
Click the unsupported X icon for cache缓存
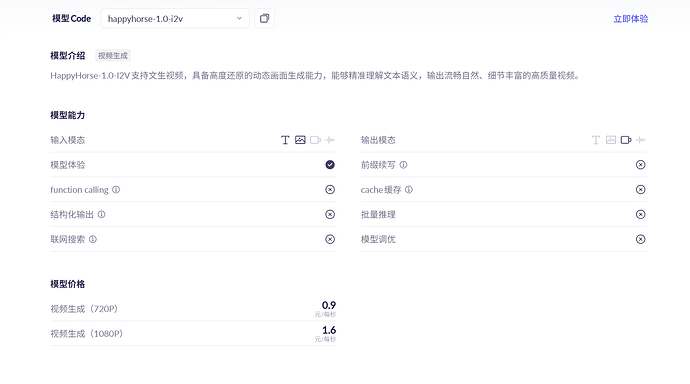pyautogui.click(x=641, y=190)
